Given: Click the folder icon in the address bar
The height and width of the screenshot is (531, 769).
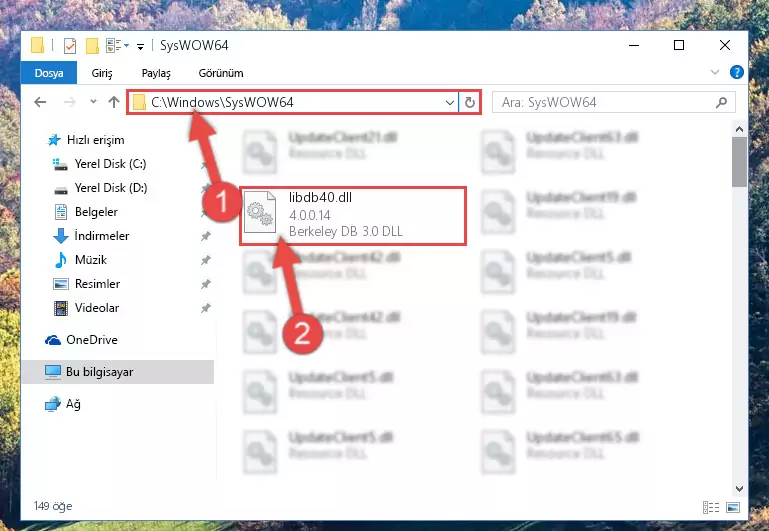Looking at the screenshot, I should [x=140, y=102].
